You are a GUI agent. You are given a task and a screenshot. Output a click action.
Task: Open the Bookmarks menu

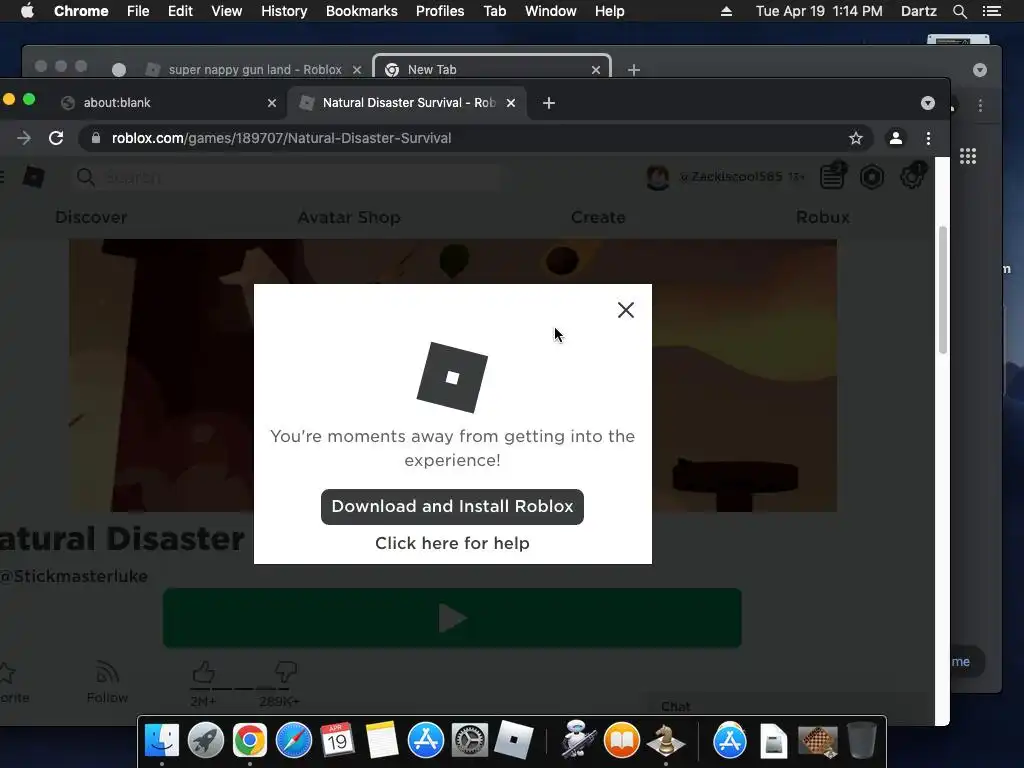pyautogui.click(x=361, y=11)
